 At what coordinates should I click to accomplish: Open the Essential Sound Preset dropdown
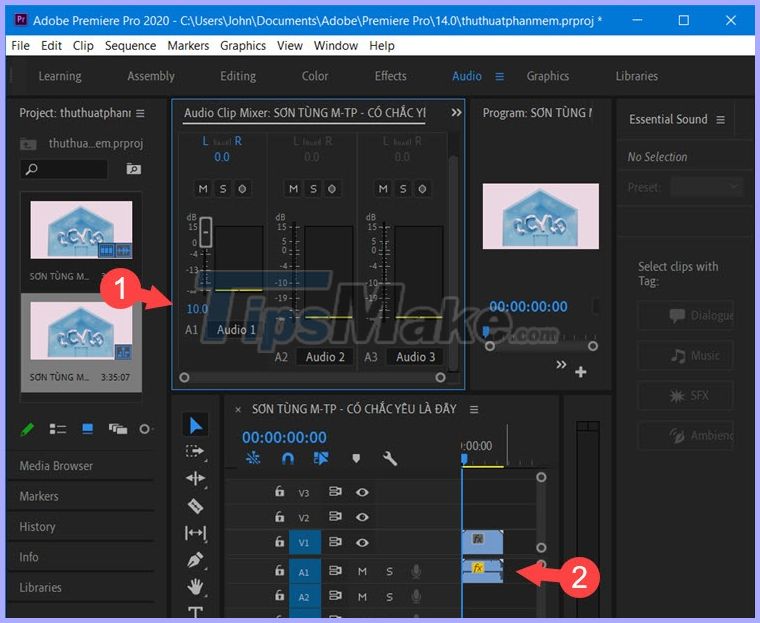pyautogui.click(x=707, y=187)
